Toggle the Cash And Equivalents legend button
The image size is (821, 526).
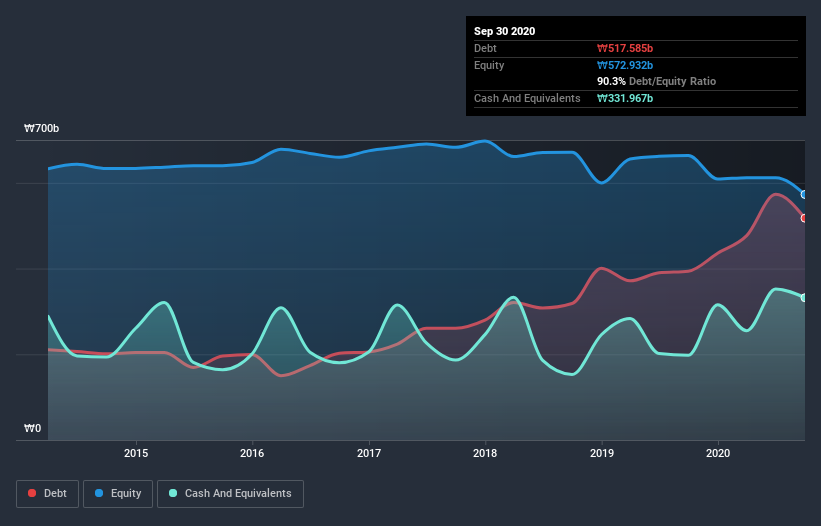point(230,494)
